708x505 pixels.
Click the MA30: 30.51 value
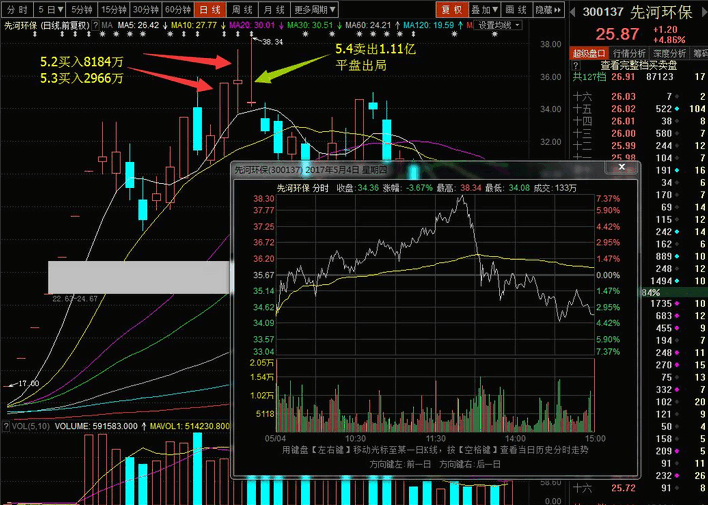pyautogui.click(x=310, y=25)
